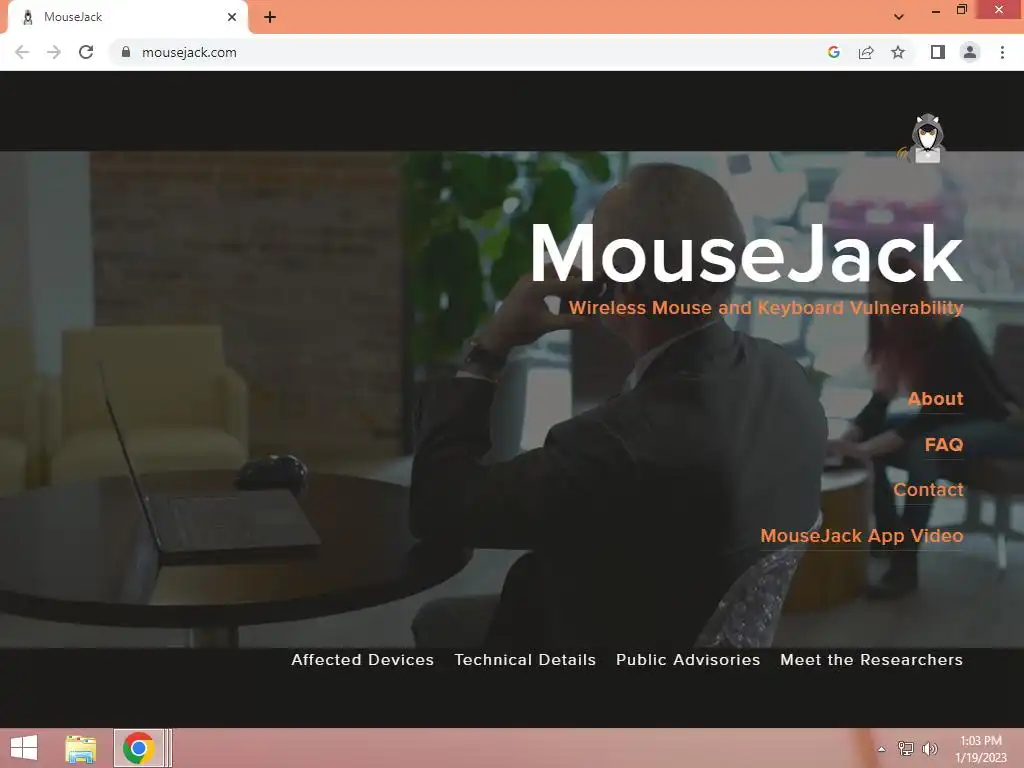Close the MouseJack tab
The height and width of the screenshot is (768, 1024).
(232, 17)
